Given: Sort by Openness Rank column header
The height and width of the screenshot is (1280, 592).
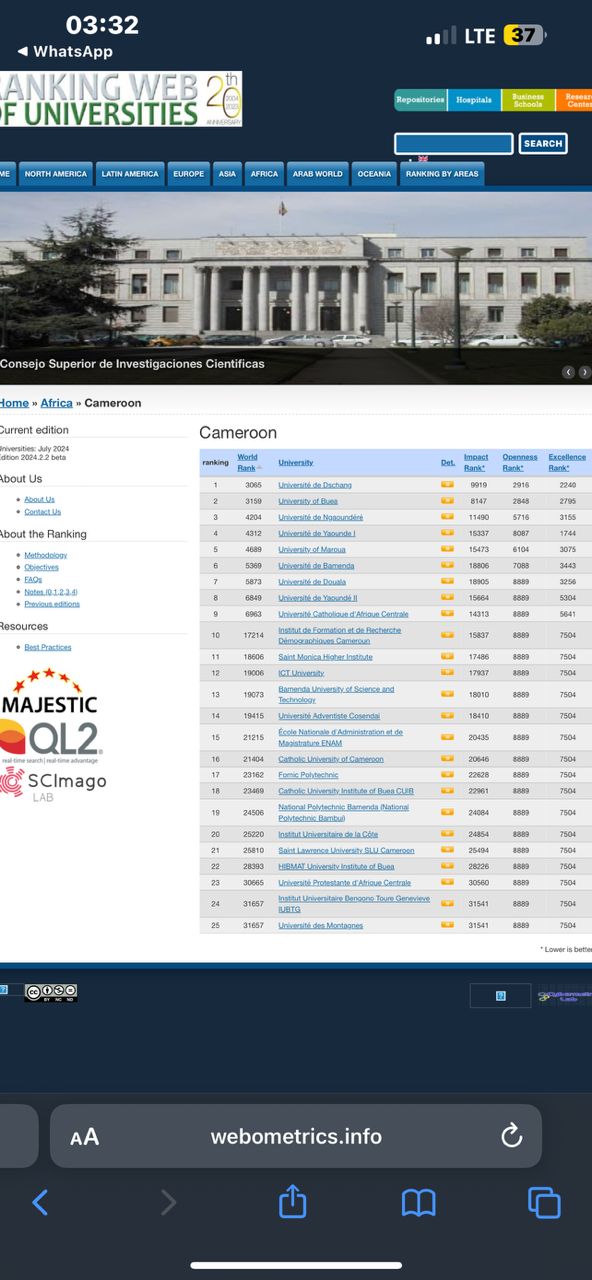Looking at the screenshot, I should coord(519,462).
